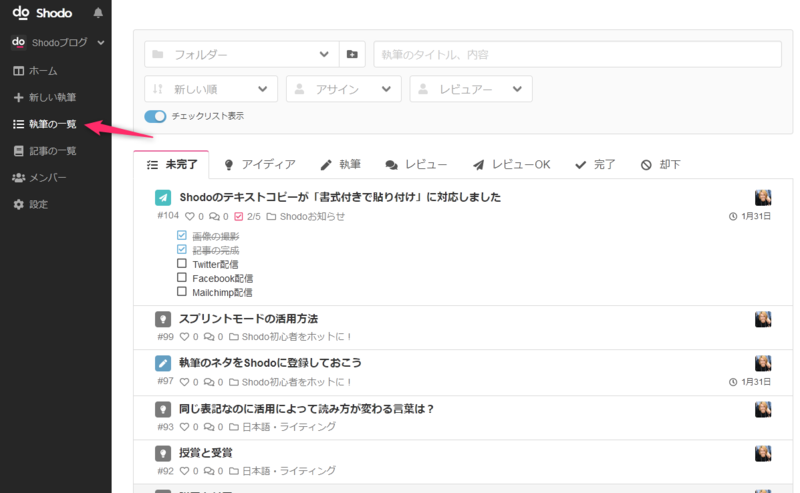The height and width of the screenshot is (493, 800).
Task: Go to ホーム in the sidebar
Action: 35,71
